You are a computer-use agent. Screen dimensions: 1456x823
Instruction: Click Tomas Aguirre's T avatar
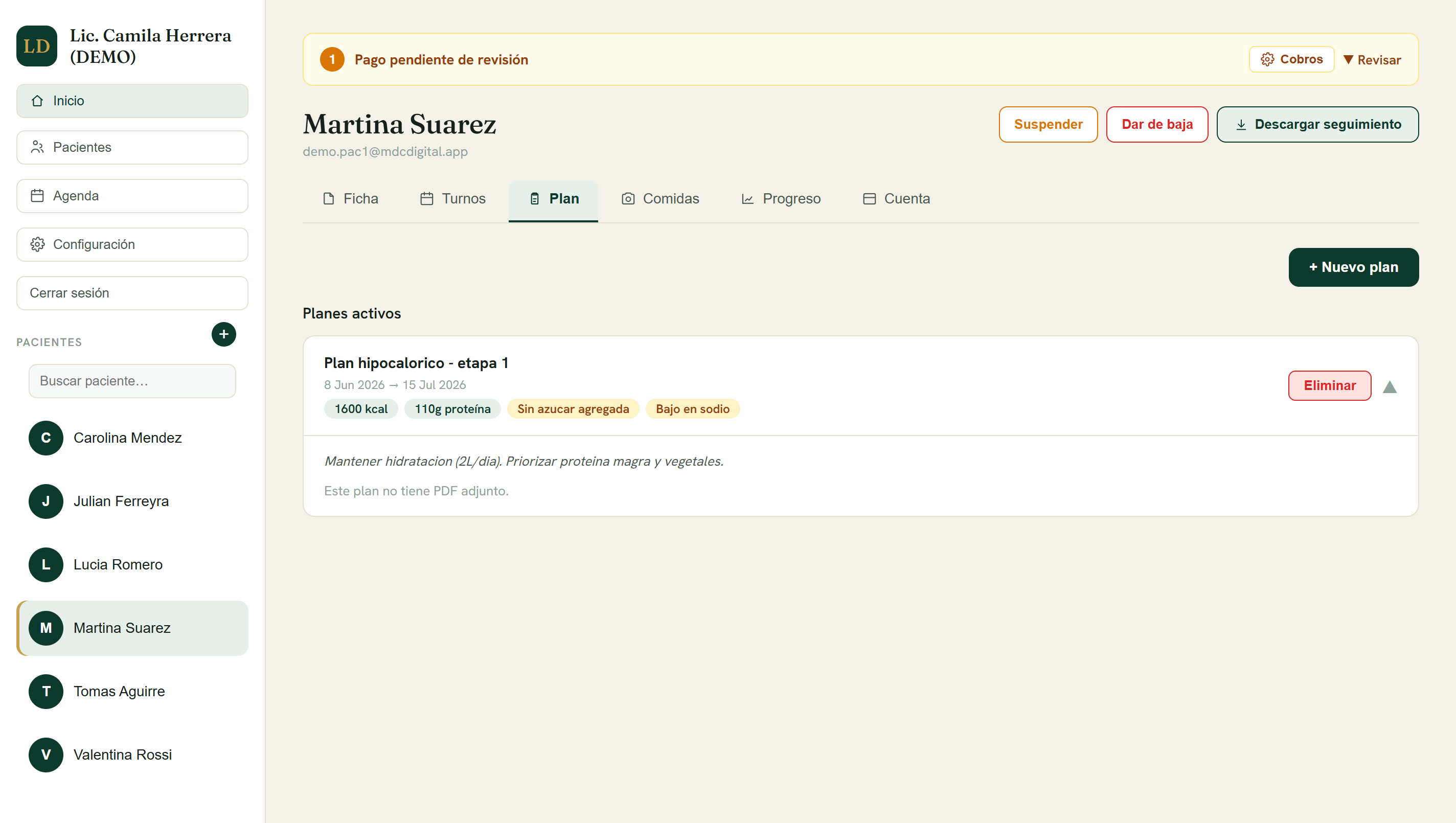click(x=46, y=691)
